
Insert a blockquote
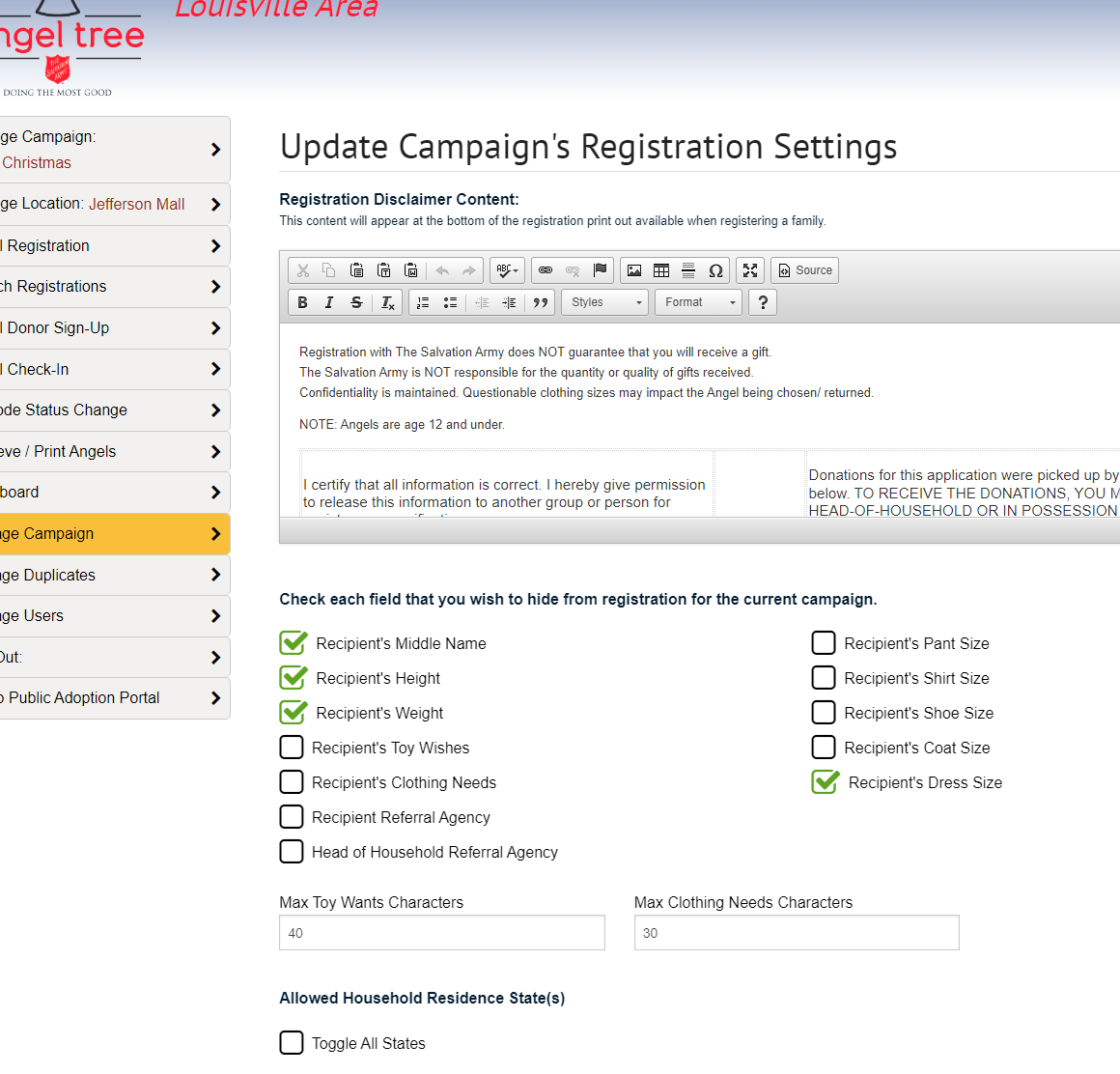(541, 302)
